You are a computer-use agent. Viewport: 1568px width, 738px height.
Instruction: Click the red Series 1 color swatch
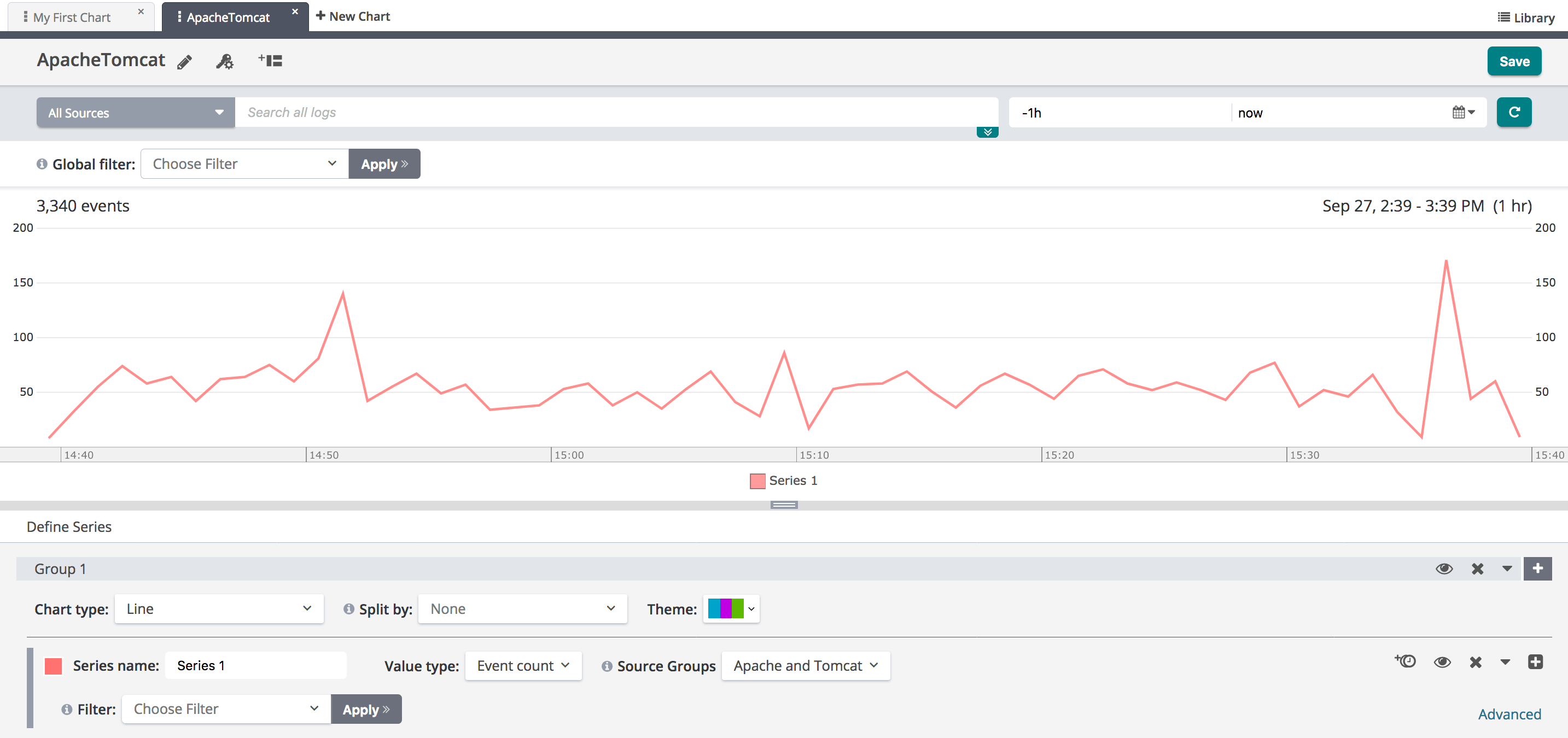tap(54, 666)
